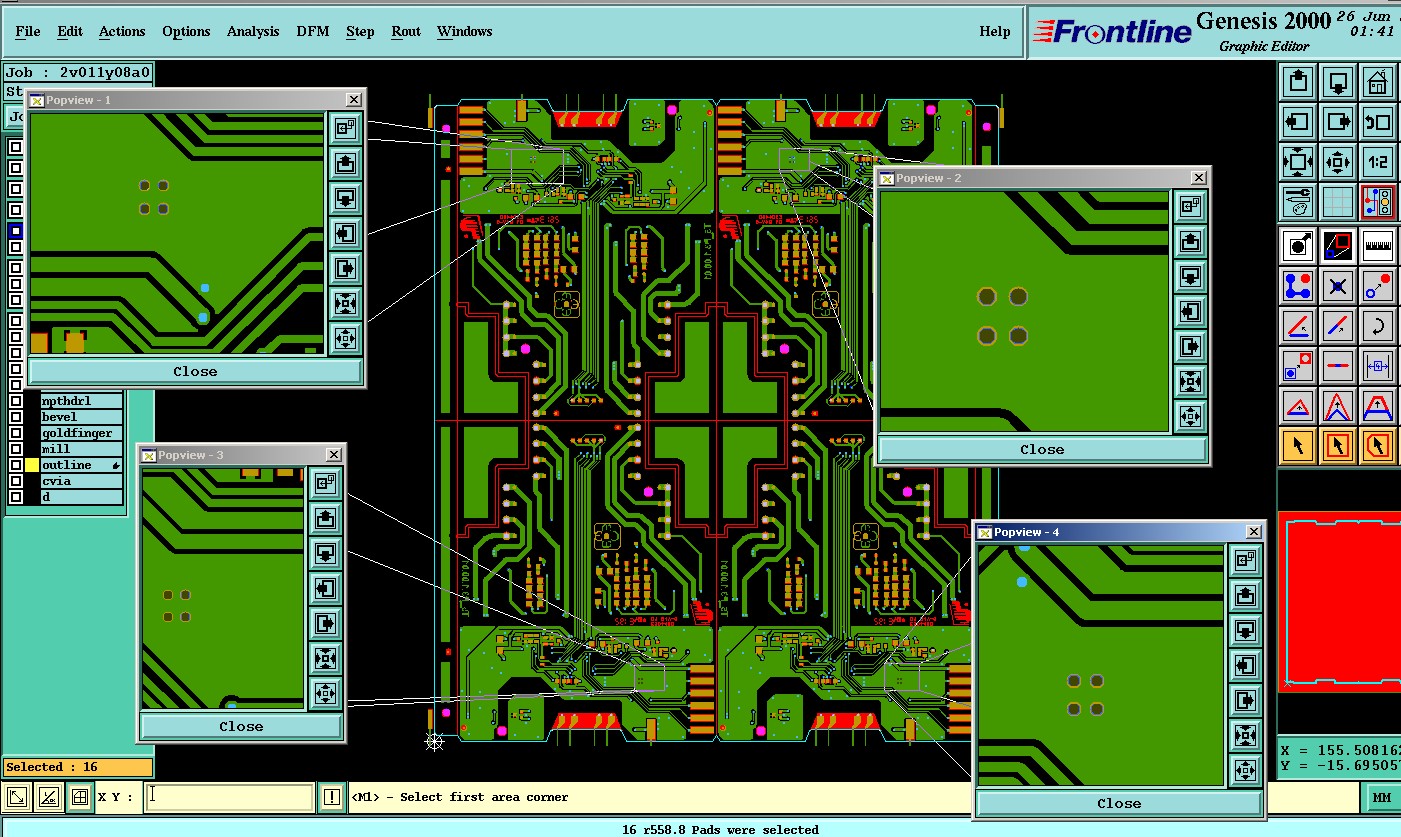Click the detach window icon in Popview - 2
Screen dimensions: 1401x837
(x=1190, y=207)
